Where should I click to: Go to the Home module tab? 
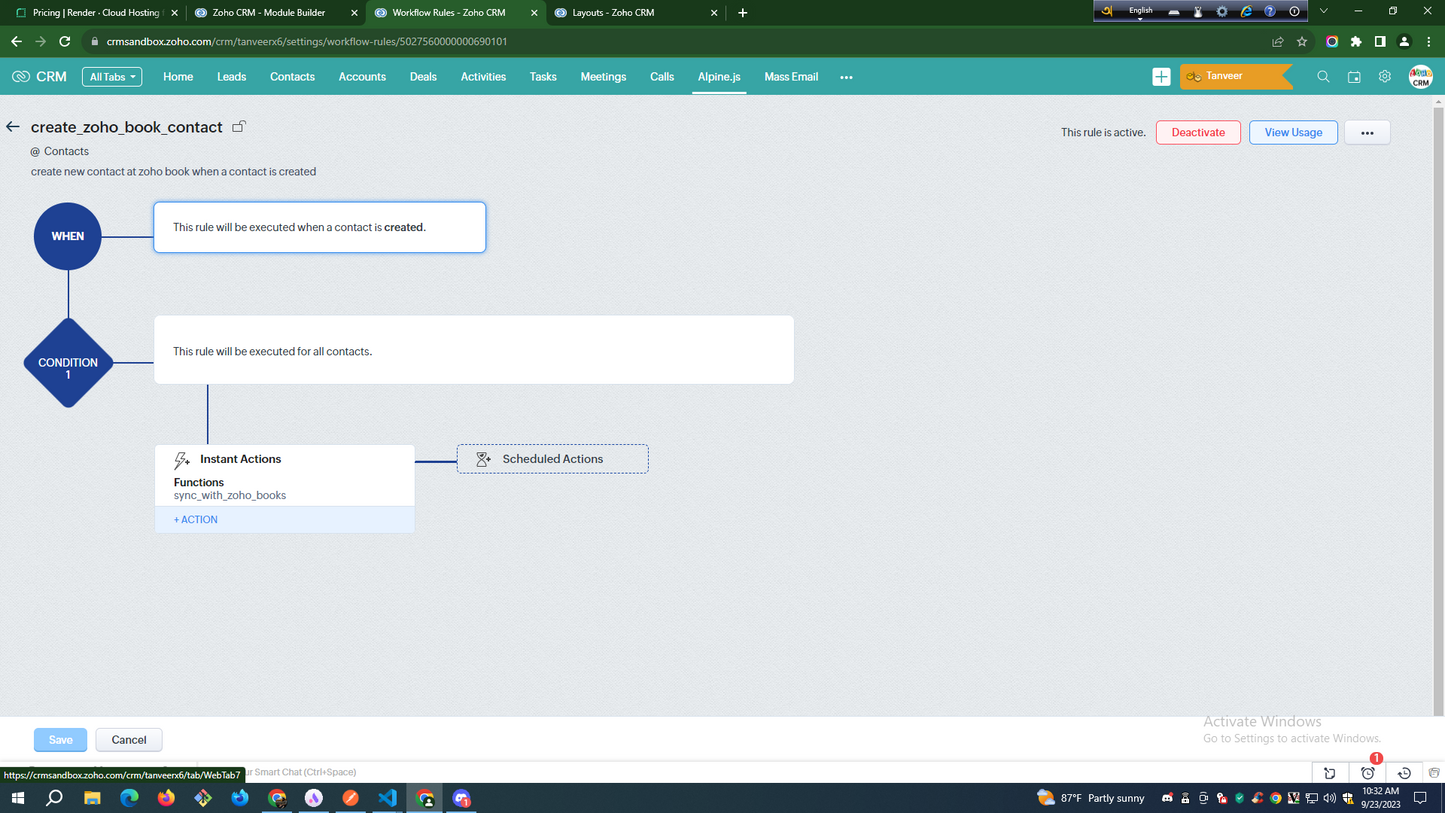[x=178, y=77]
